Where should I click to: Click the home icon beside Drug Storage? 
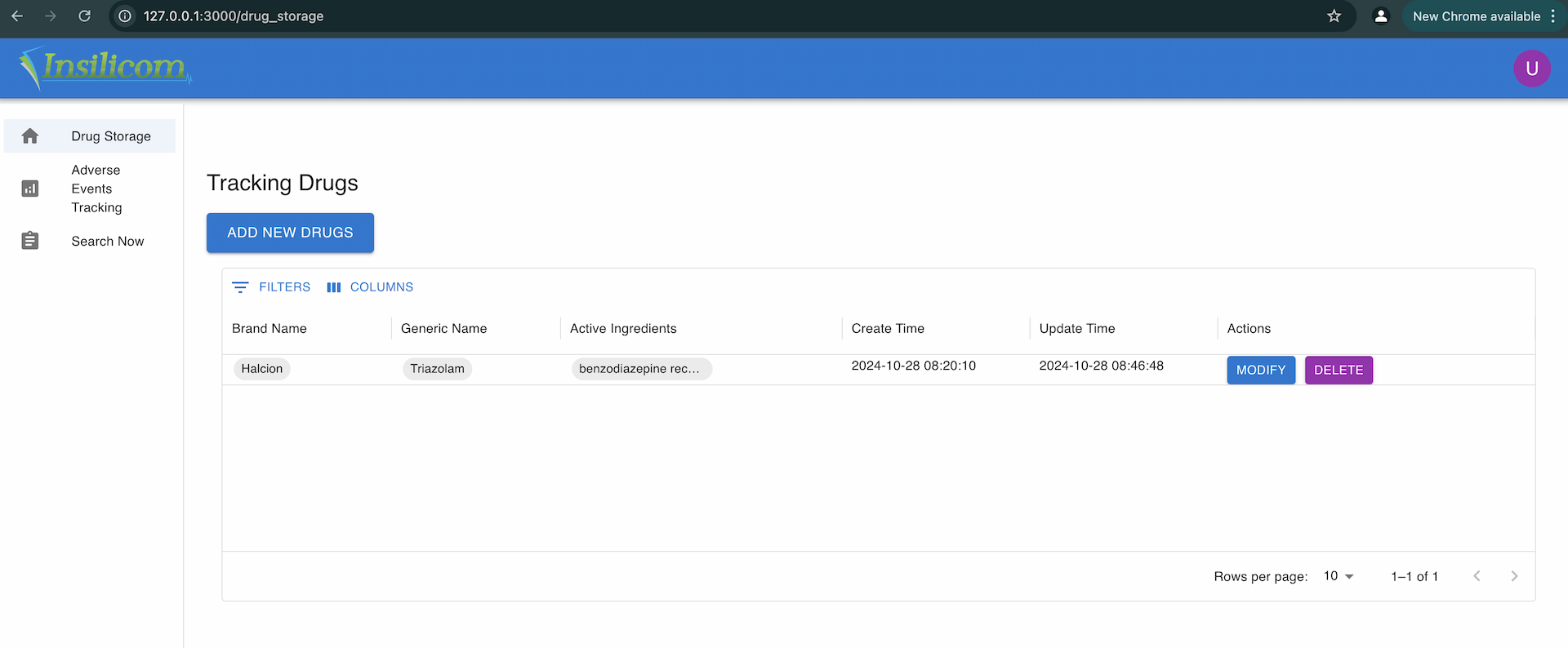point(30,136)
